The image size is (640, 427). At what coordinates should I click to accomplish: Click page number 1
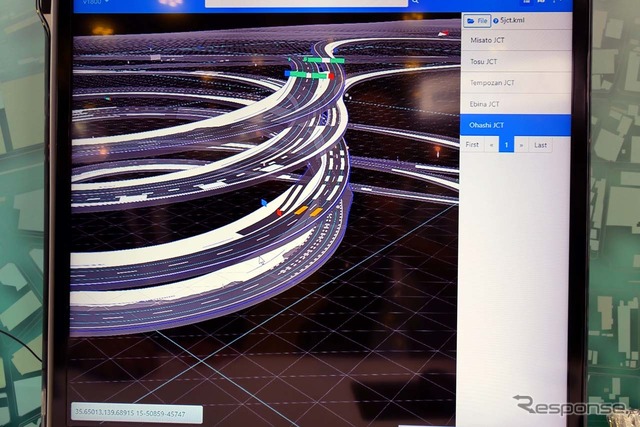click(507, 145)
